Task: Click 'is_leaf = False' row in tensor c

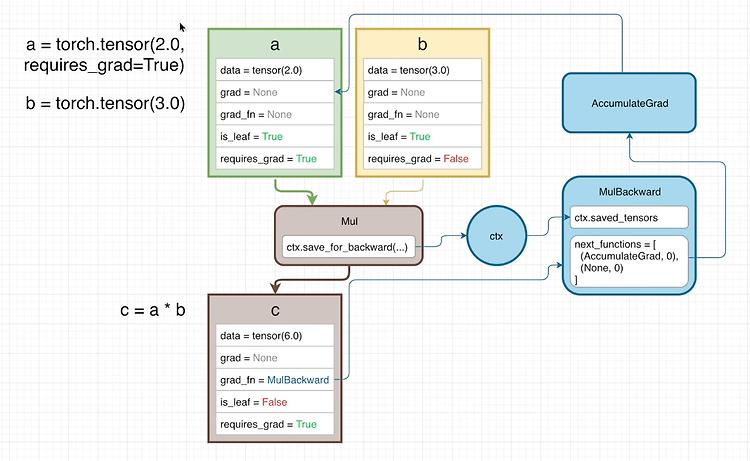Action: tap(275, 402)
